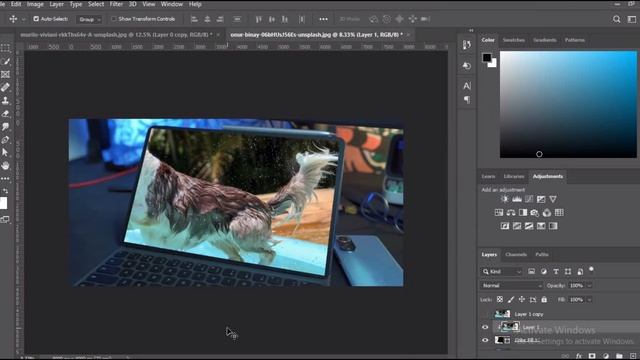Image resolution: width=640 pixels, height=360 pixels.
Task: Open the Edit Toolbar three-dots menu
Action: tap(5, 178)
